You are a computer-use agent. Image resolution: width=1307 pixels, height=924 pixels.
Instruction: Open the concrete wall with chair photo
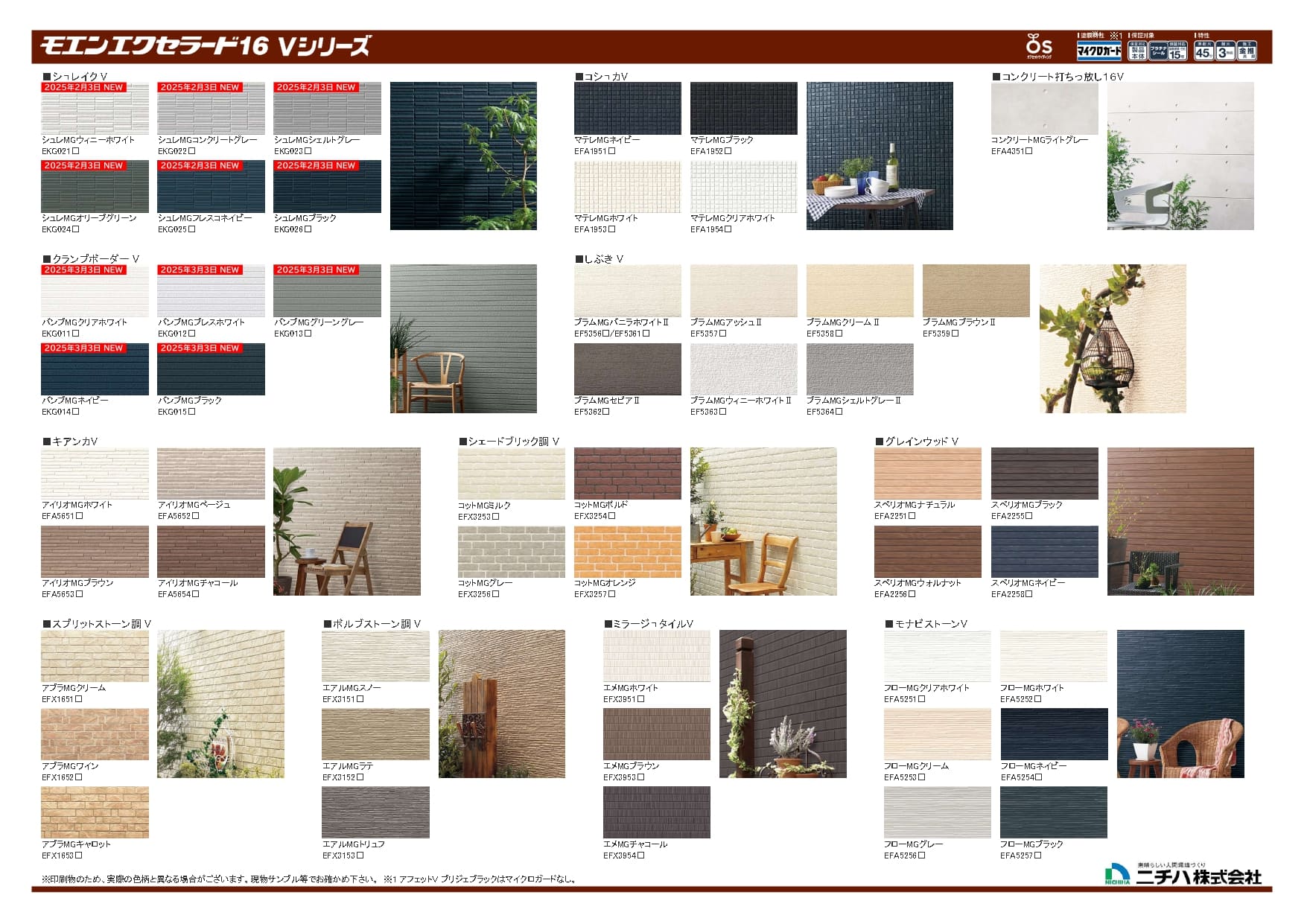click(x=1180, y=156)
